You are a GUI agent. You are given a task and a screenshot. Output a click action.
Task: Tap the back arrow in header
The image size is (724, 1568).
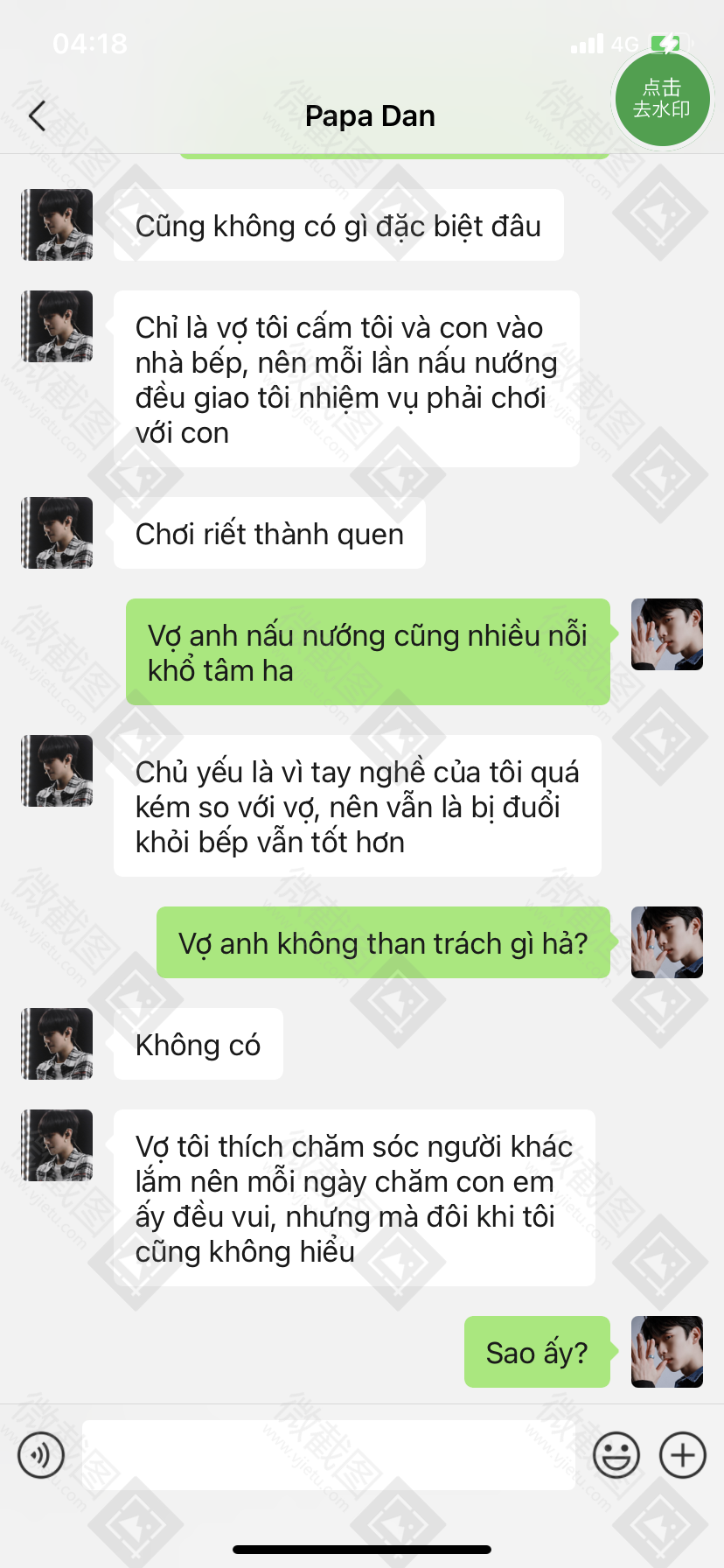[x=37, y=115]
